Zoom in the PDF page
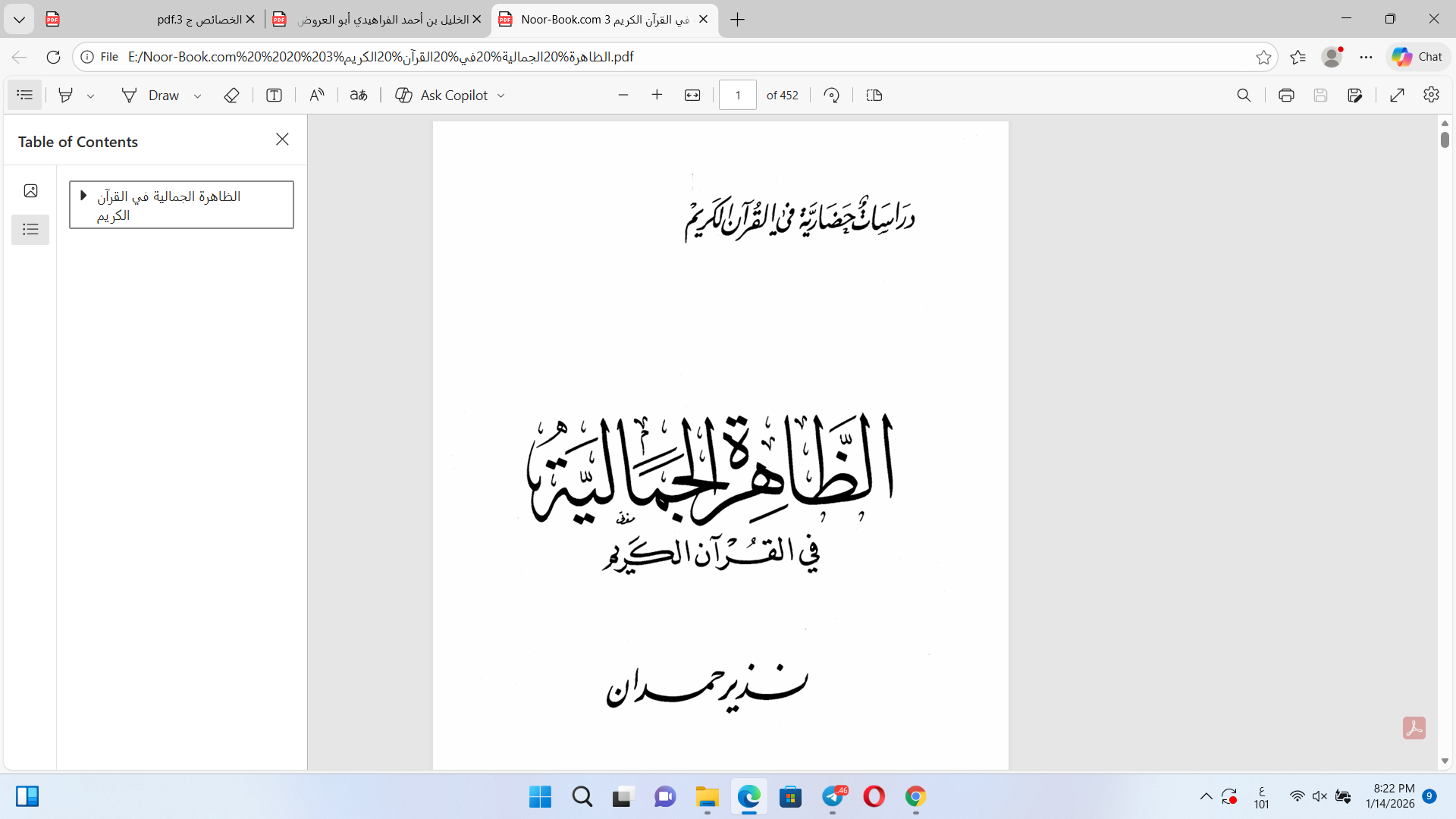1456x819 pixels. pos(657,95)
